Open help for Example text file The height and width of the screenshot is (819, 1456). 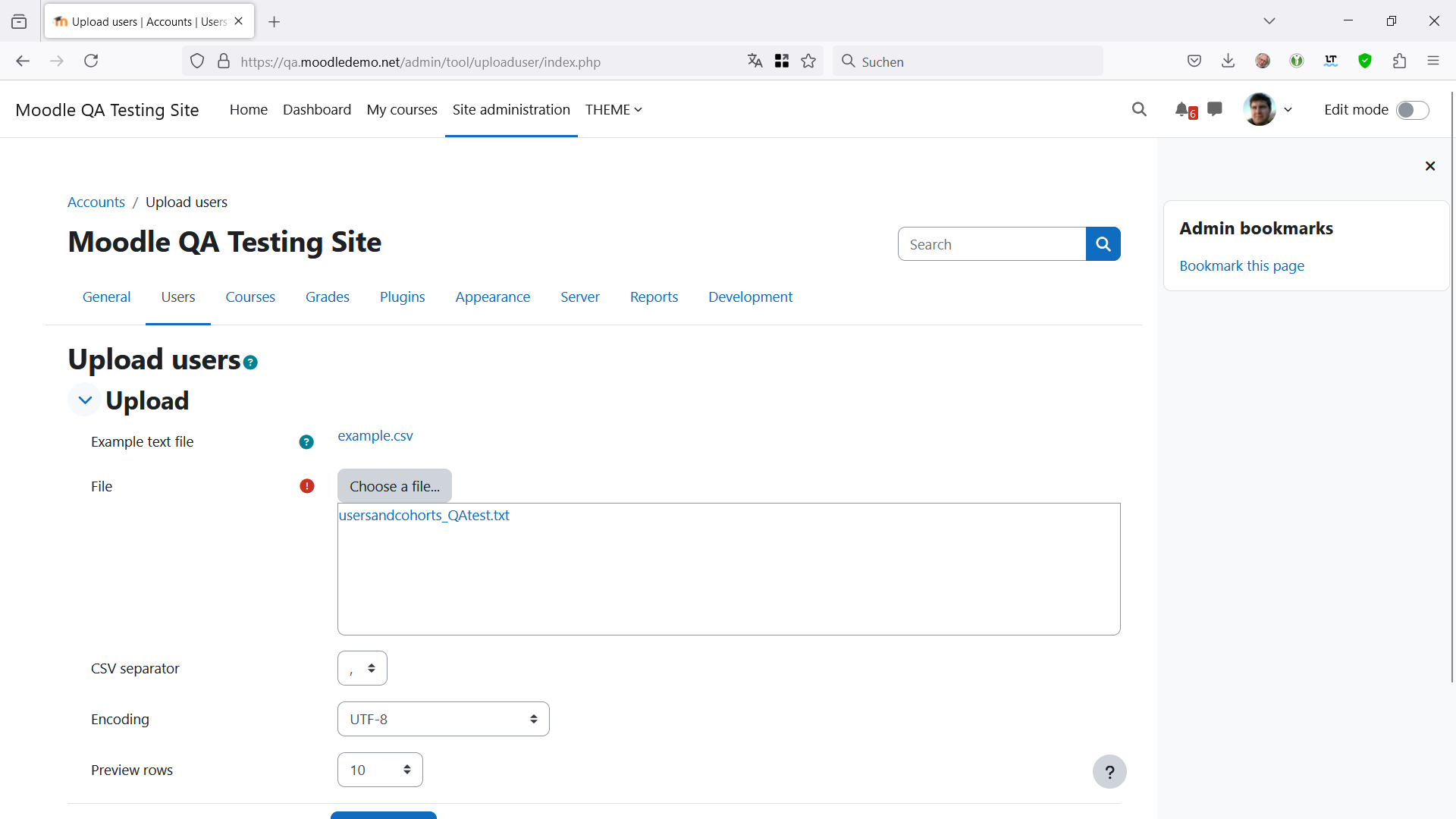(x=306, y=442)
